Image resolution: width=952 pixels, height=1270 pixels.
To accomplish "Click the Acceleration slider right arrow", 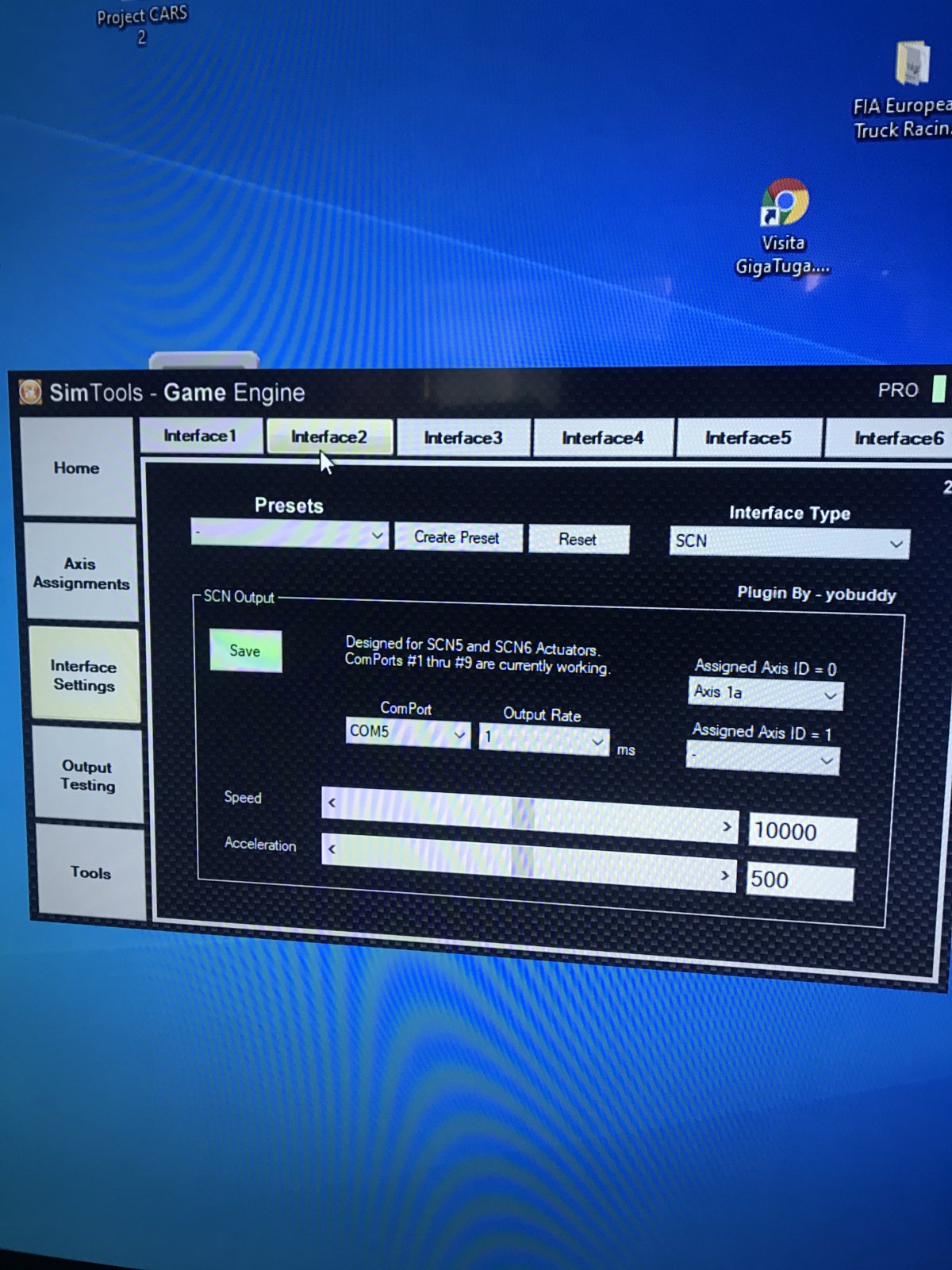I will tap(724, 875).
